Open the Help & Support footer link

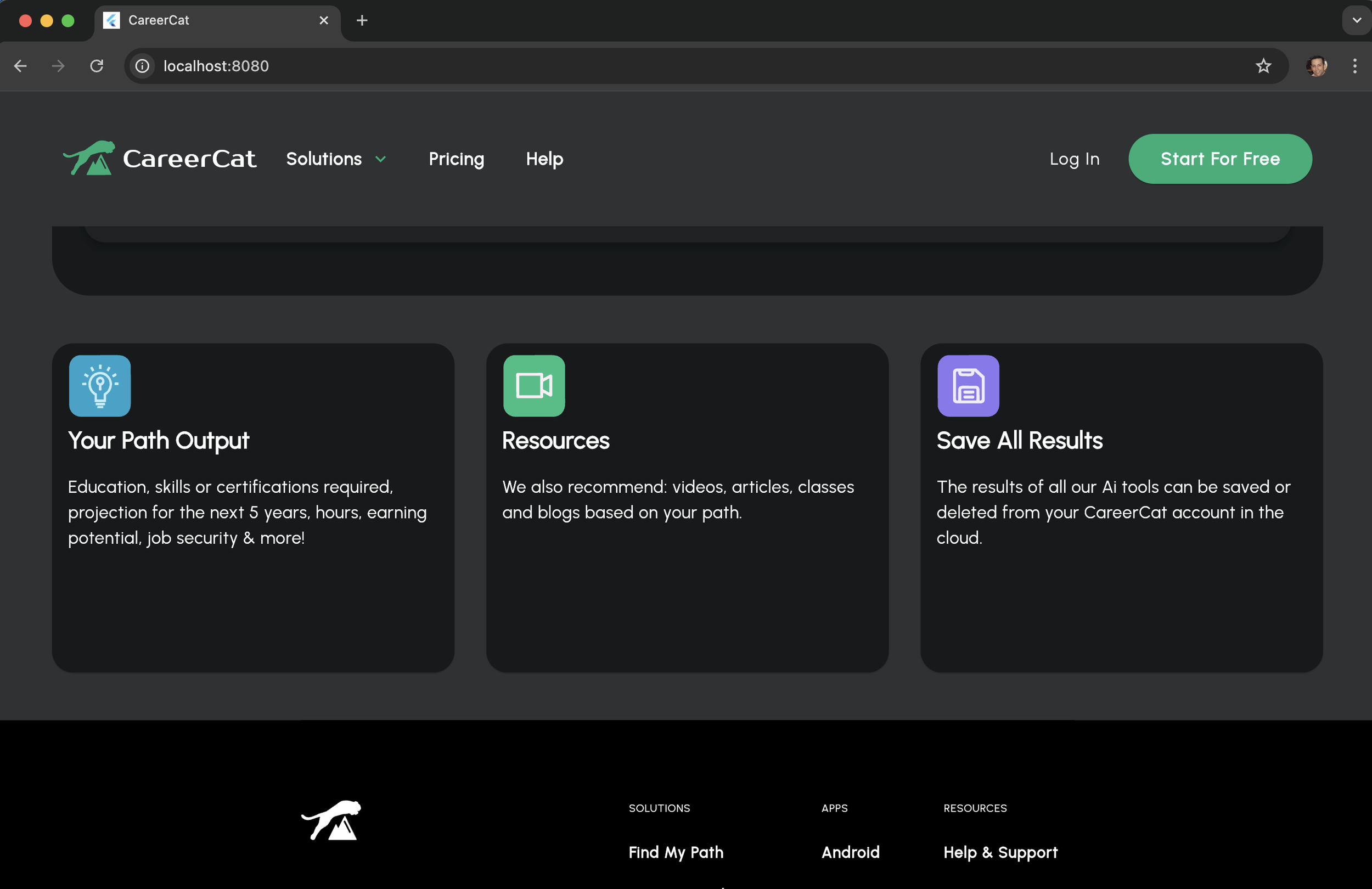click(1000, 852)
